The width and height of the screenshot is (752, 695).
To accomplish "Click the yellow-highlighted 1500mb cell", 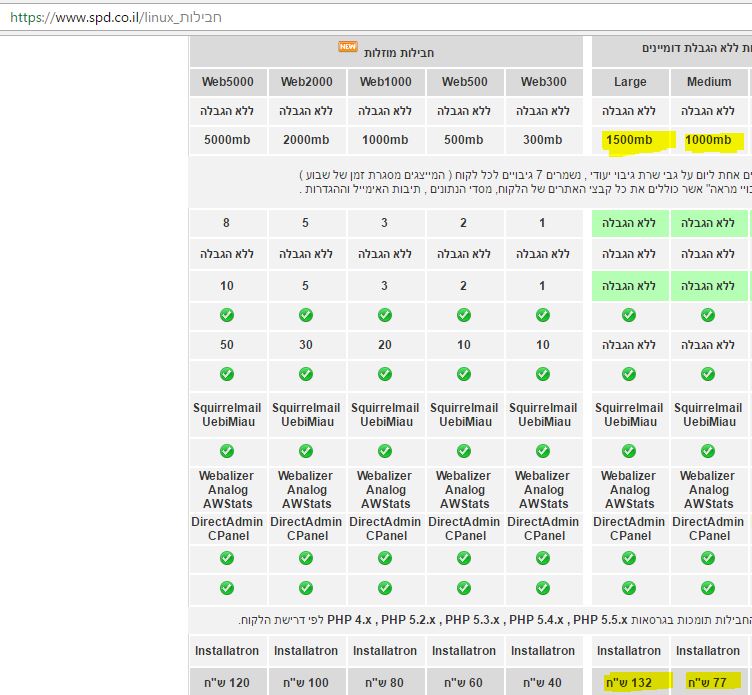I will 630,140.
